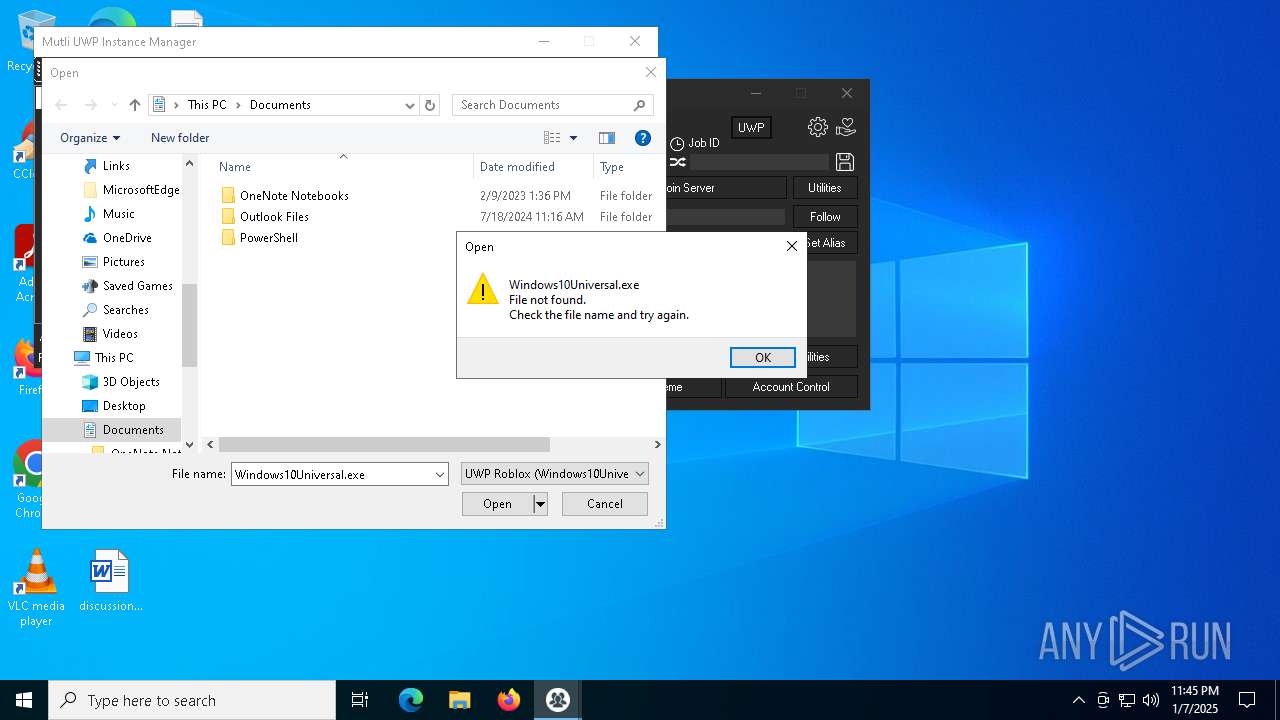Open the UWP Roblox file type dropdown
Image resolution: width=1280 pixels, height=720 pixels.
pos(555,474)
